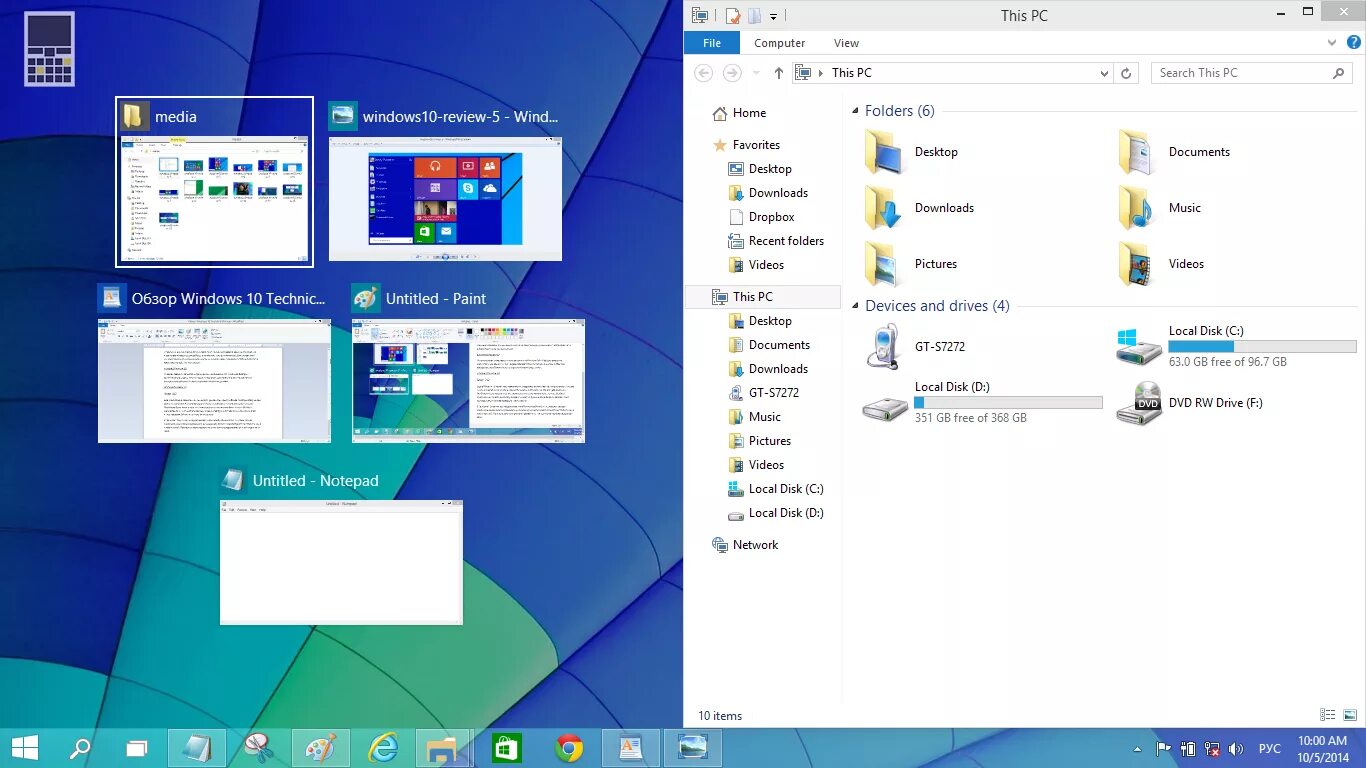Select the Music folder icon
The image size is (1366, 768).
click(1137, 208)
